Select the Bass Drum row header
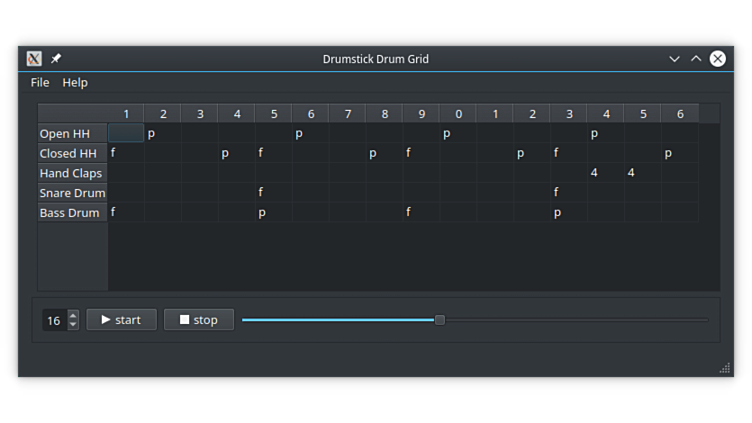Image resolution: width=752 pixels, height=423 pixels. coord(72,213)
